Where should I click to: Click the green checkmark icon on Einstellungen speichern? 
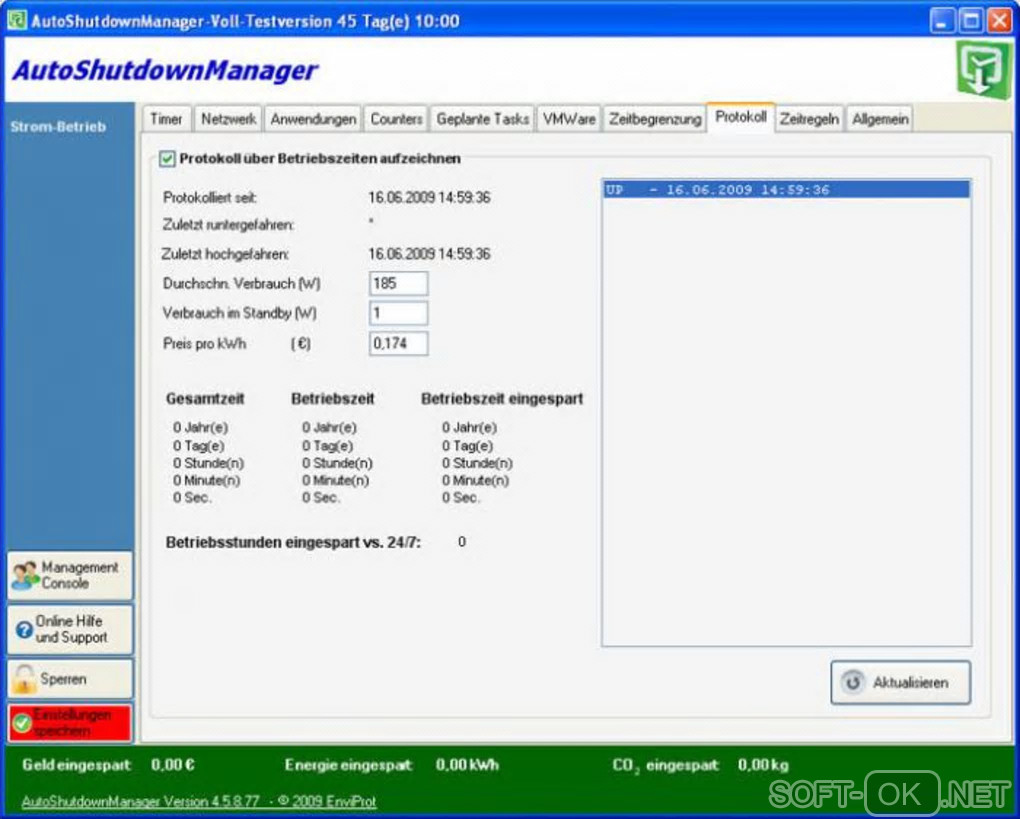[x=22, y=723]
